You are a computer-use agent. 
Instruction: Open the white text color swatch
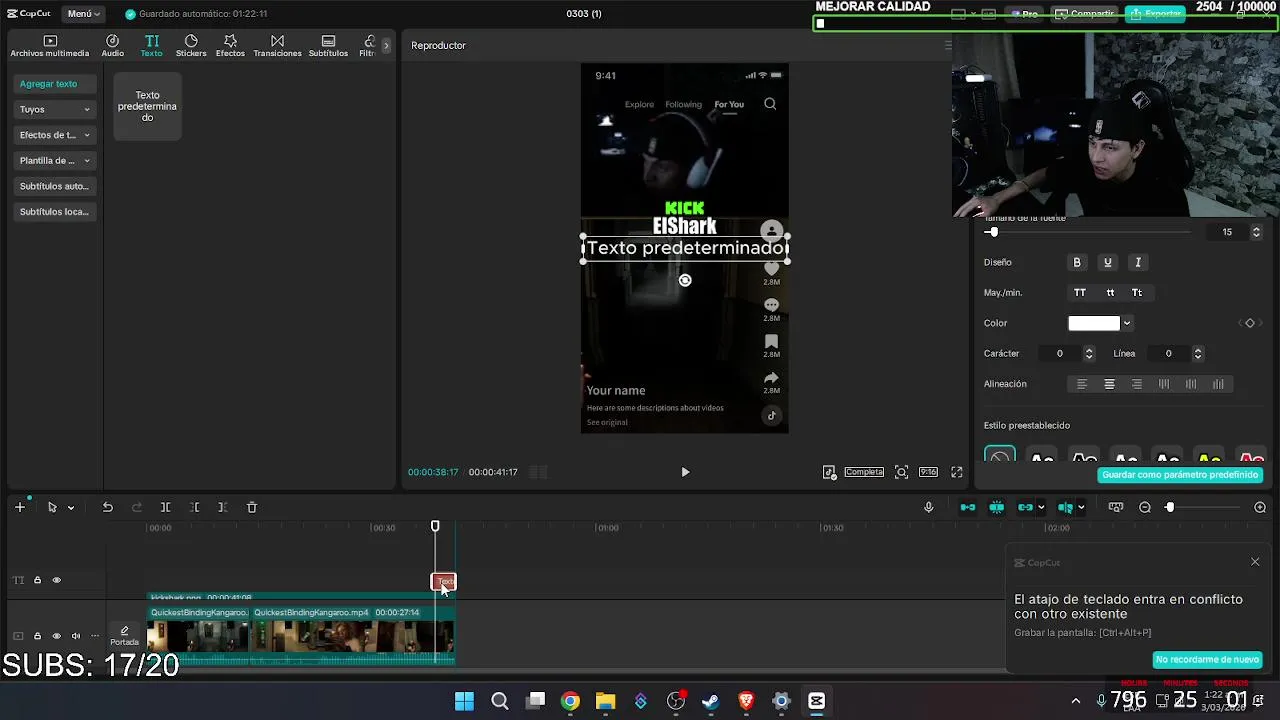(x=1094, y=323)
